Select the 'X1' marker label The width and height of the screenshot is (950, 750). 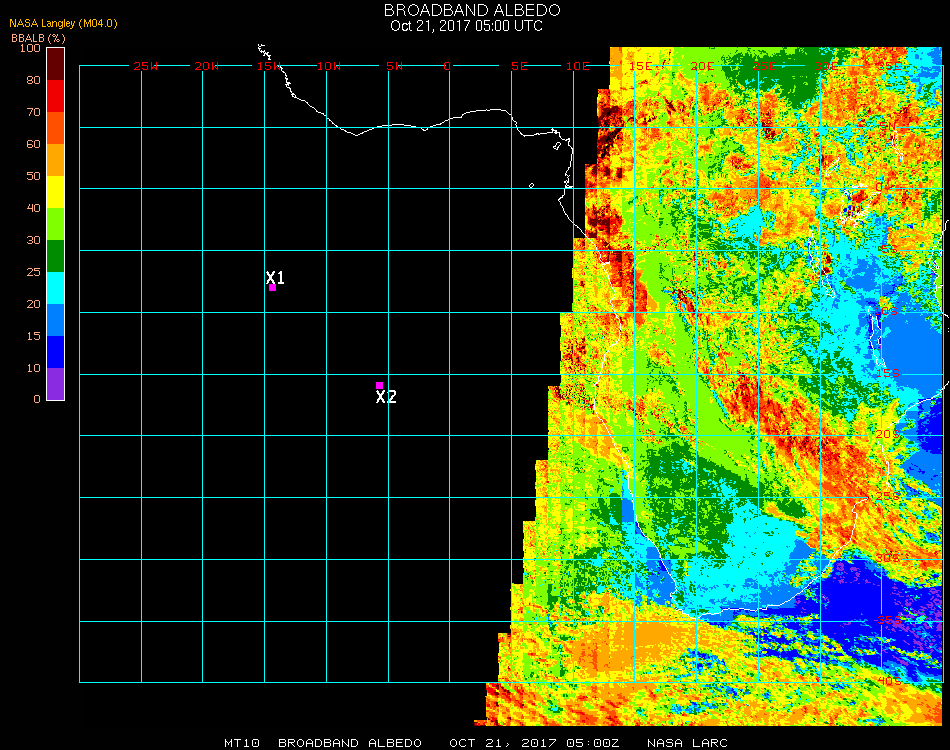(x=275, y=277)
